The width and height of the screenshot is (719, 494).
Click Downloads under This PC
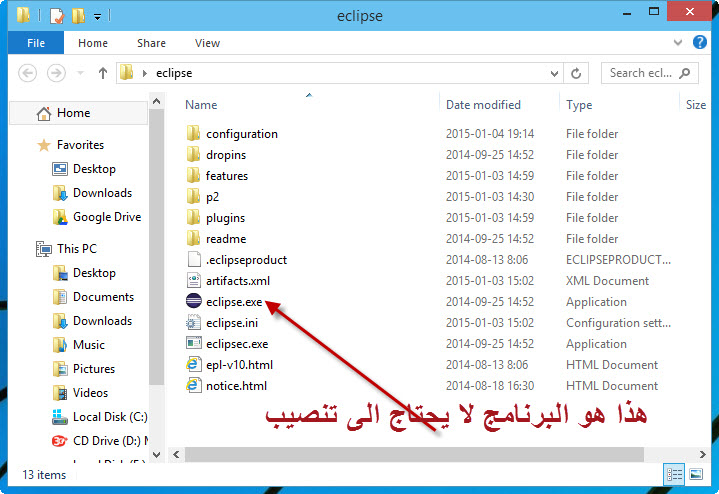pos(92,321)
